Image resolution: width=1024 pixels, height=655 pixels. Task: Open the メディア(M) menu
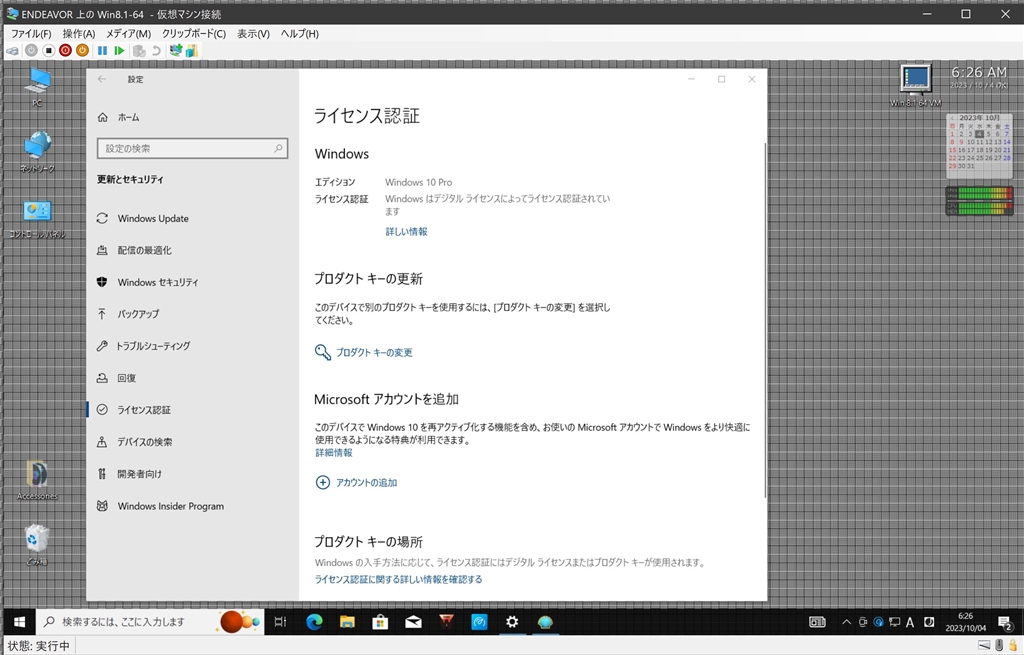(x=128, y=33)
